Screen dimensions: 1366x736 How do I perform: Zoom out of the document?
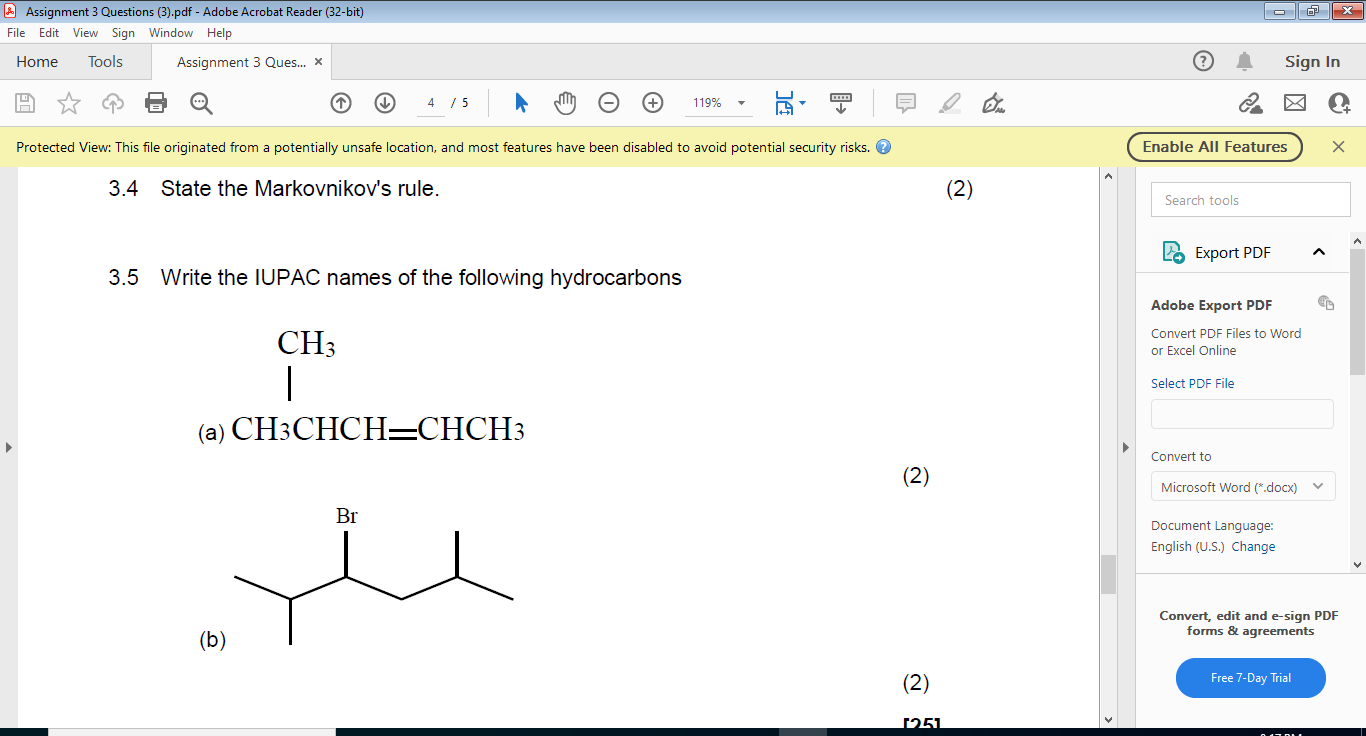[608, 102]
